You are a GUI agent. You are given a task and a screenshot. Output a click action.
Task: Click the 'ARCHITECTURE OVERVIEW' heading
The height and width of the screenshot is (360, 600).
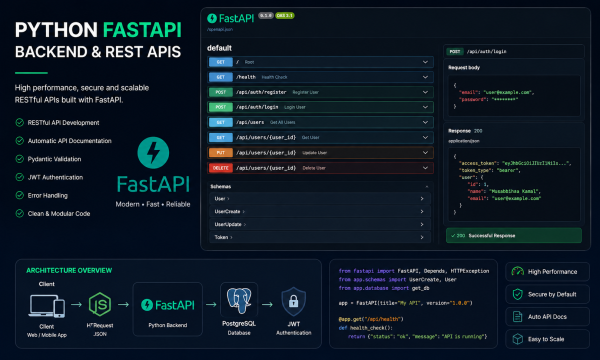point(69,270)
